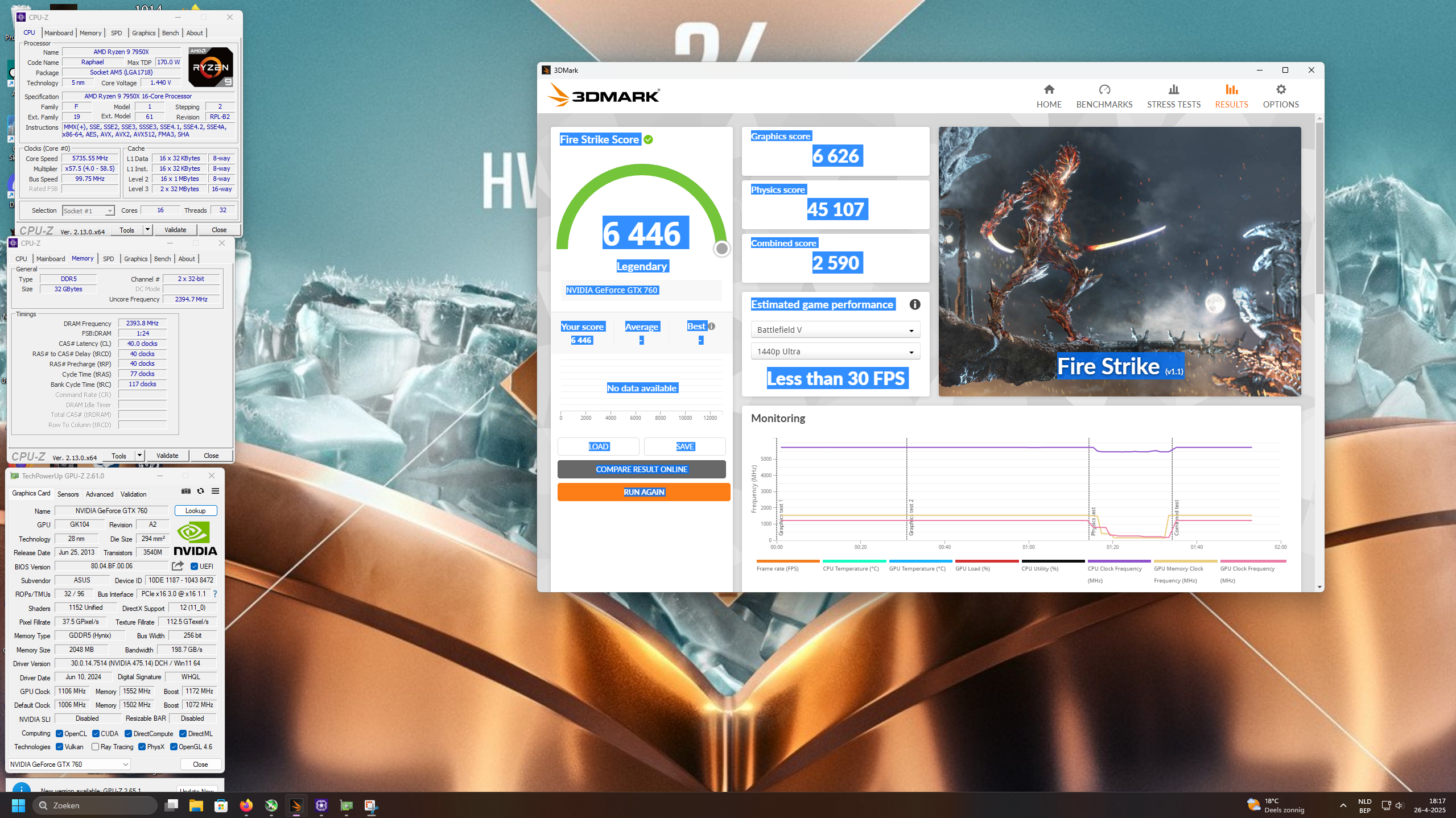Open the 1440p Ultra resolution dropdown
1456x818 pixels.
click(x=835, y=352)
